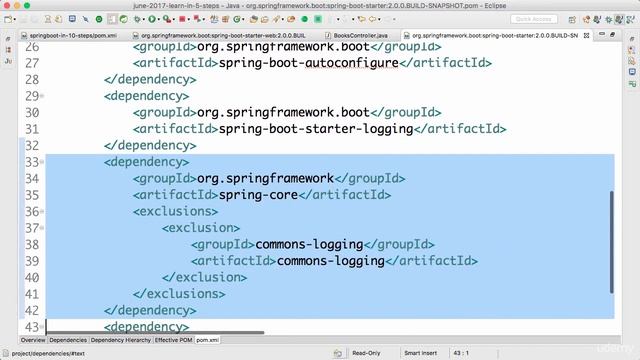Toggle the highlighted pressed toolbar button
This screenshot has height=360, width=640.
pos(112,19)
